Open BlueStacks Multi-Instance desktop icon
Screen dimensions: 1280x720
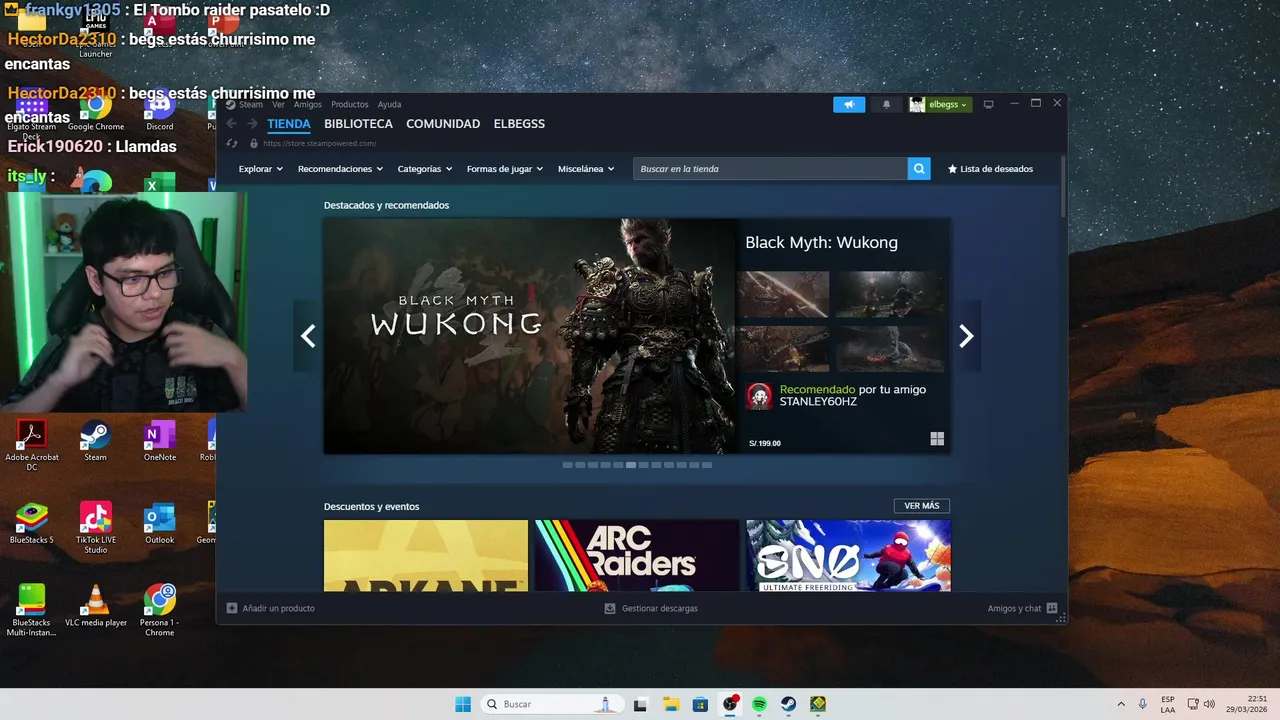click(x=32, y=611)
